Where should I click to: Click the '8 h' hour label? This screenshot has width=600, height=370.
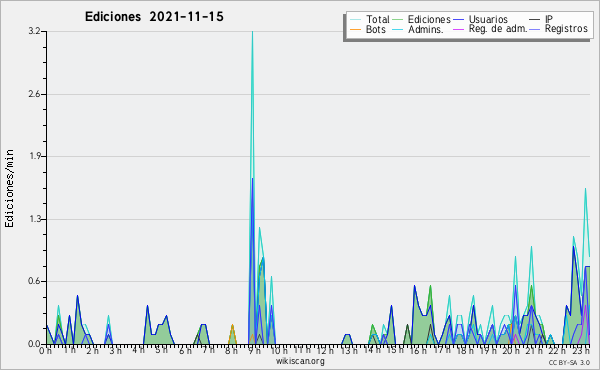(x=231, y=350)
